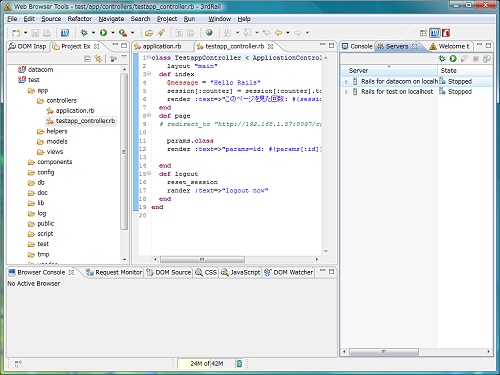Open the Refactor menu
This screenshot has width=500, height=375.
pos(79,19)
